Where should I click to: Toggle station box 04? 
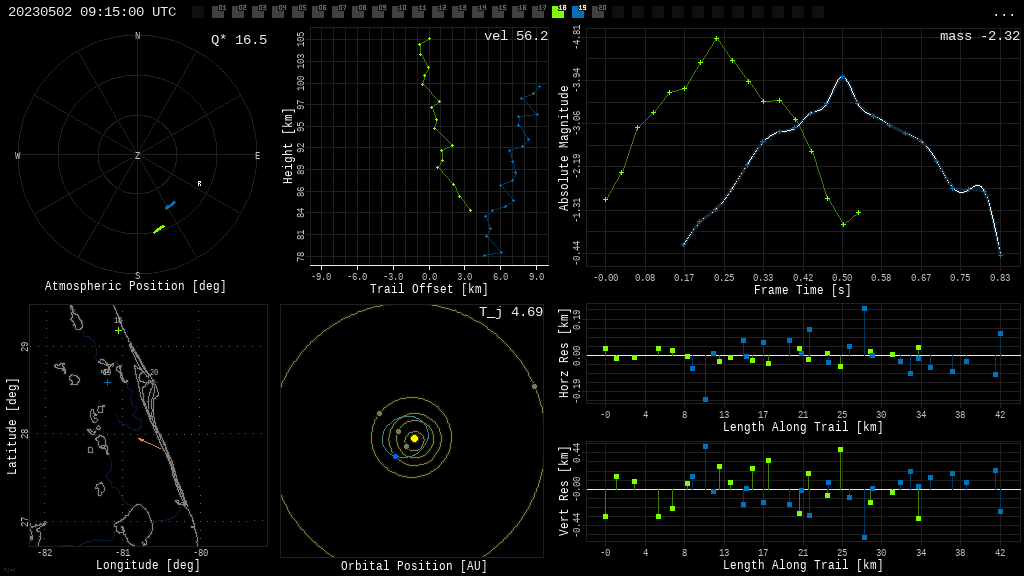(x=279, y=11)
